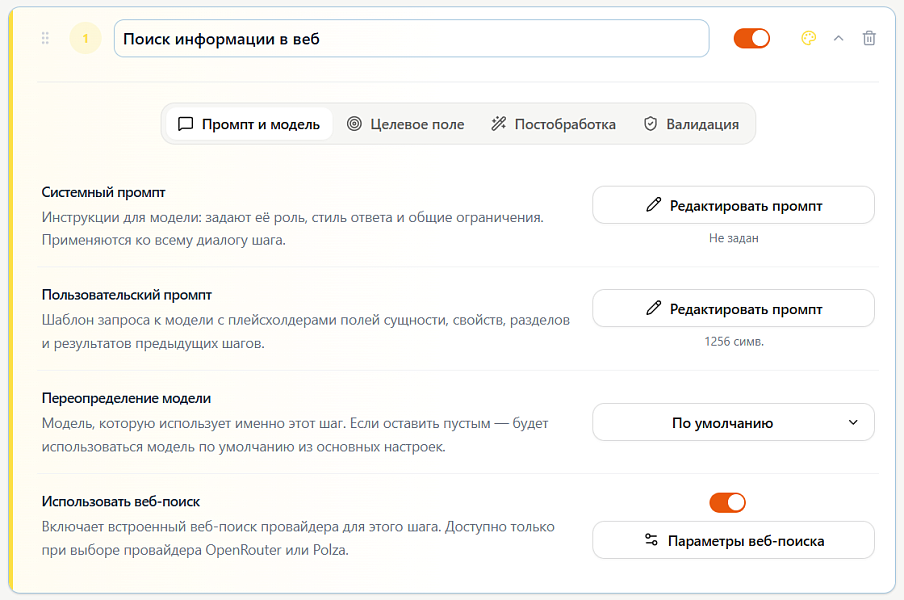Select the Валидация tab
This screenshot has width=904, height=600.
click(x=691, y=124)
